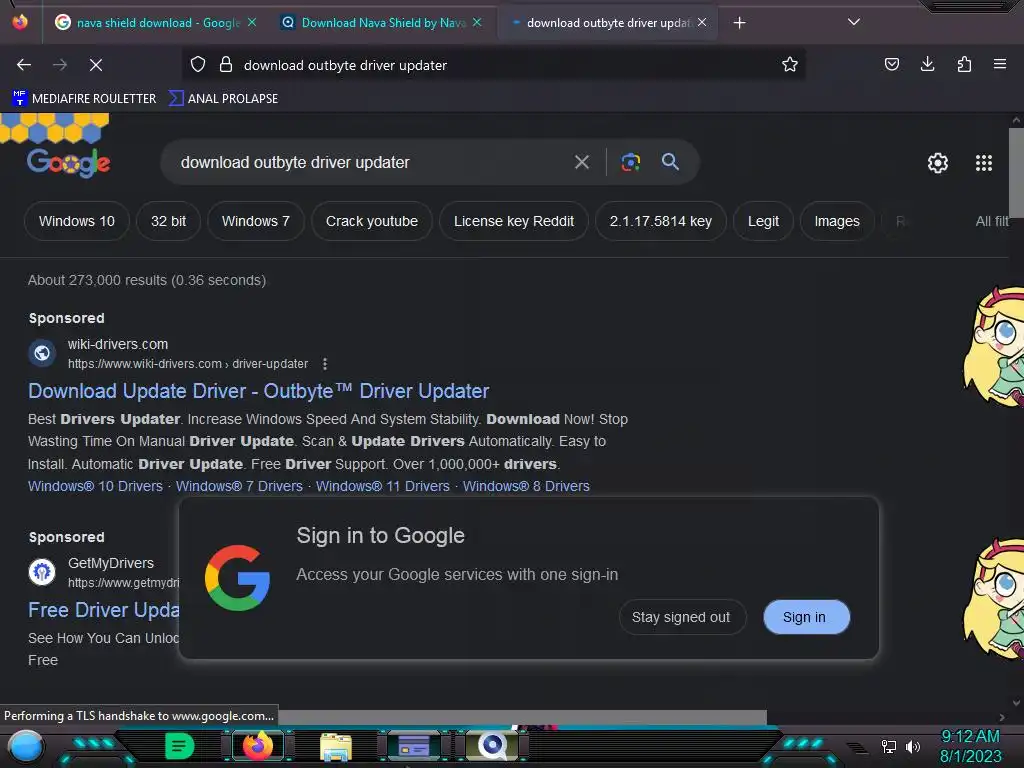Screen dimensions: 1024x768
Task: Open the Free Driver Update result link
Action: tap(104, 609)
